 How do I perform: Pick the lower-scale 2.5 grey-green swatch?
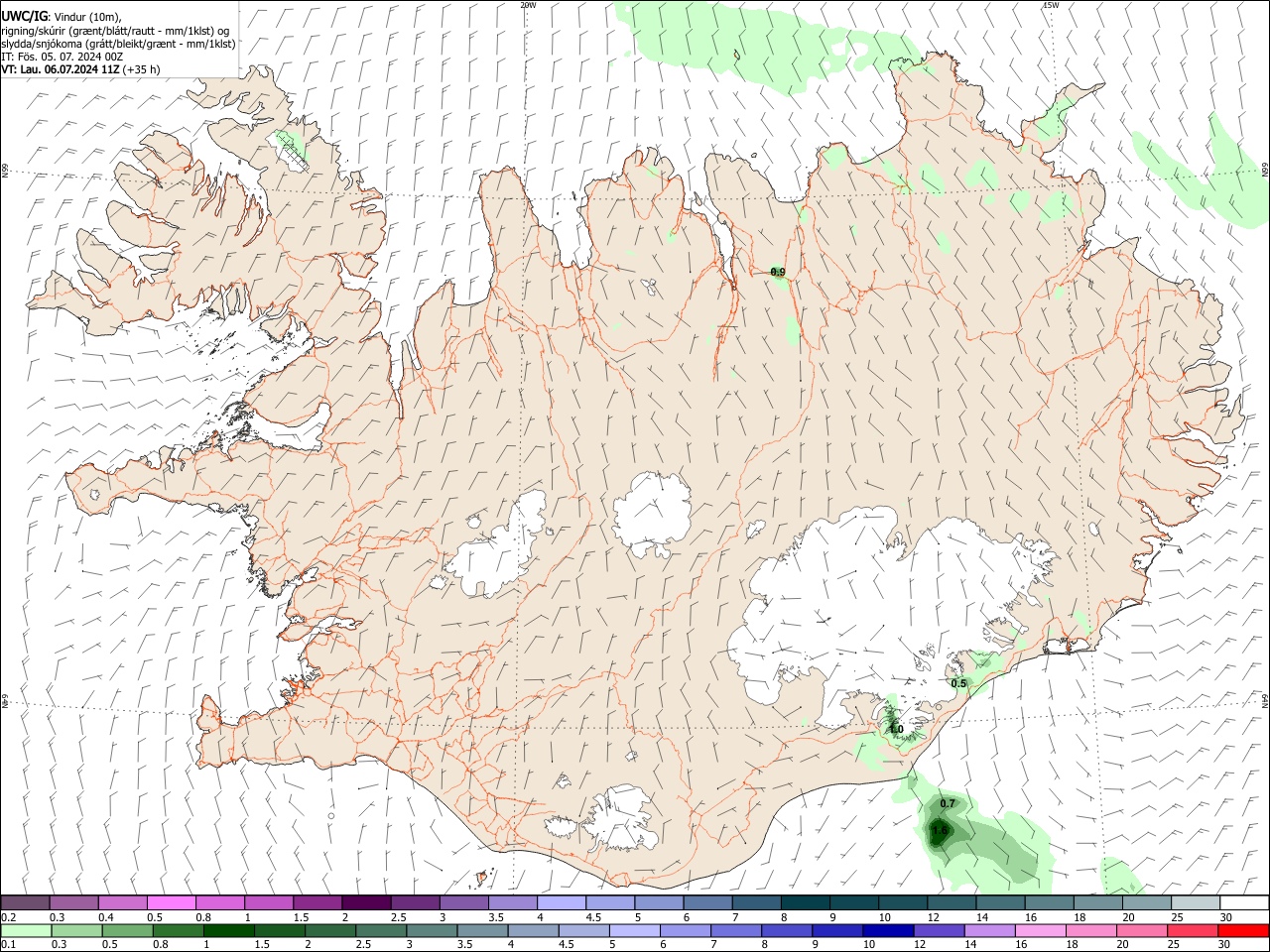pos(380,930)
